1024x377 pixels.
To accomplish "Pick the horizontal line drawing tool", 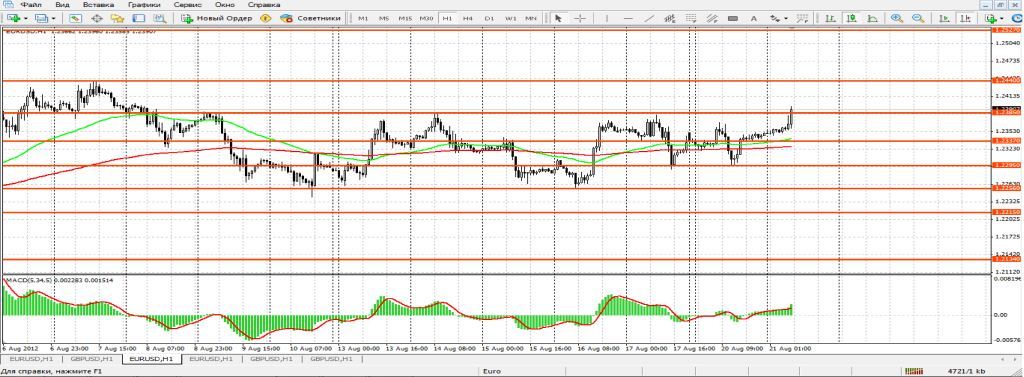I will [628, 18].
